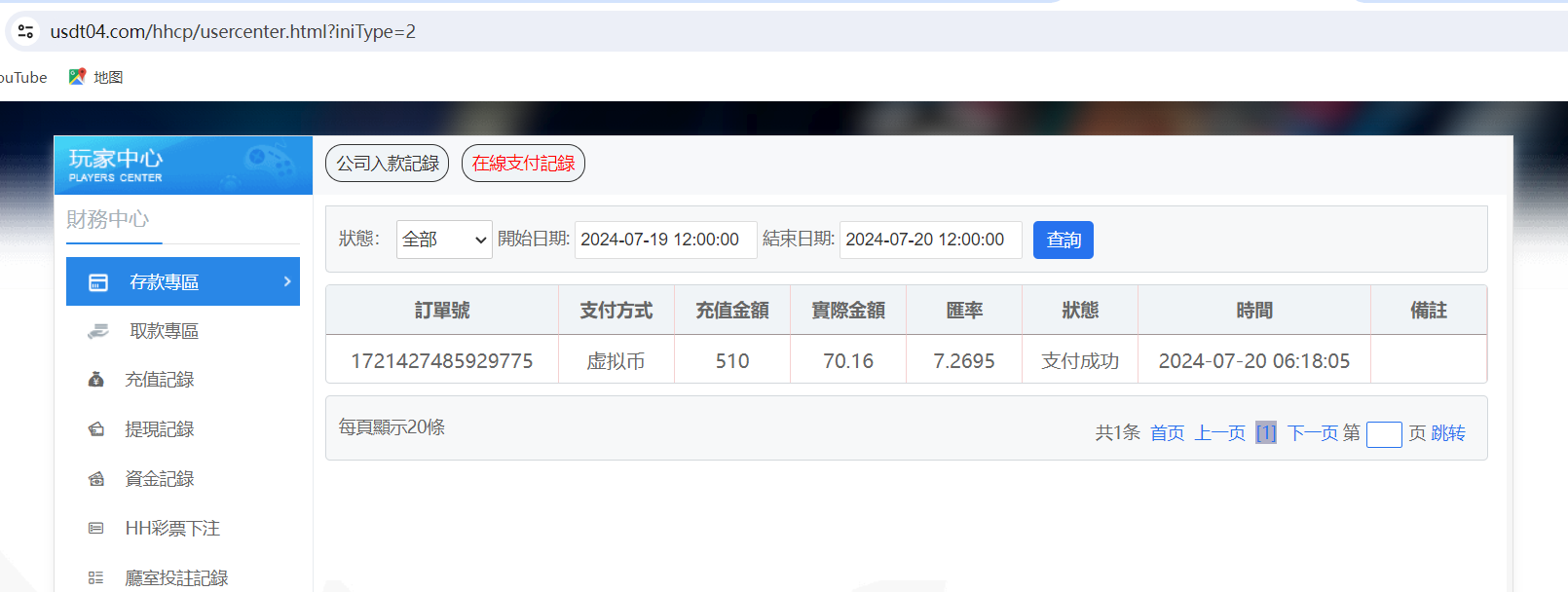This screenshot has width=1568, height=592.
Task: Open the 狀態 全部 dropdown
Action: click(x=444, y=240)
